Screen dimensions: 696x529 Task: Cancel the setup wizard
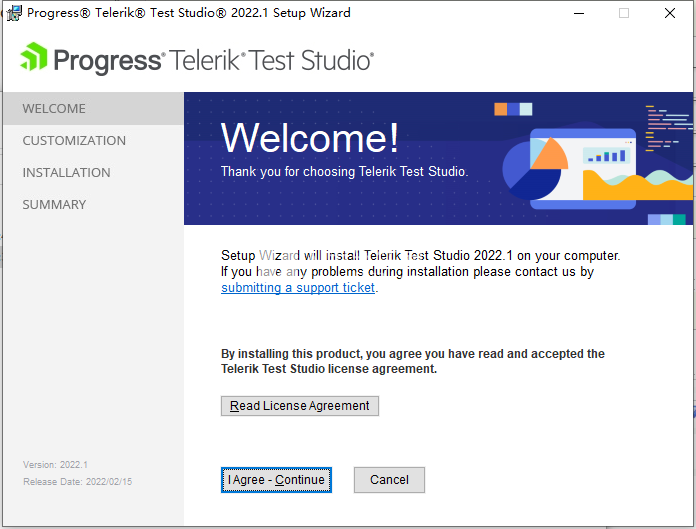point(389,480)
